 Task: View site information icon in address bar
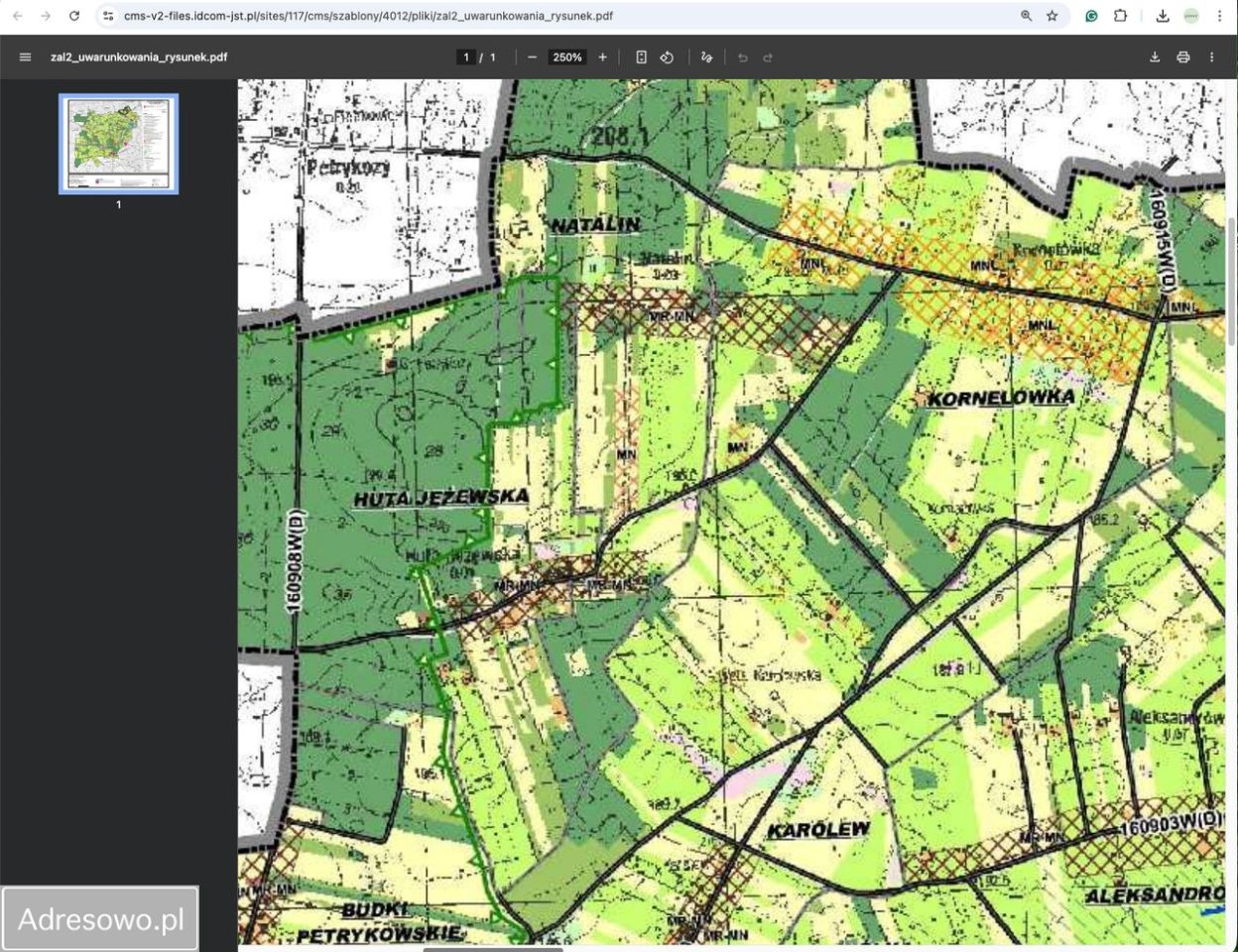[x=108, y=16]
